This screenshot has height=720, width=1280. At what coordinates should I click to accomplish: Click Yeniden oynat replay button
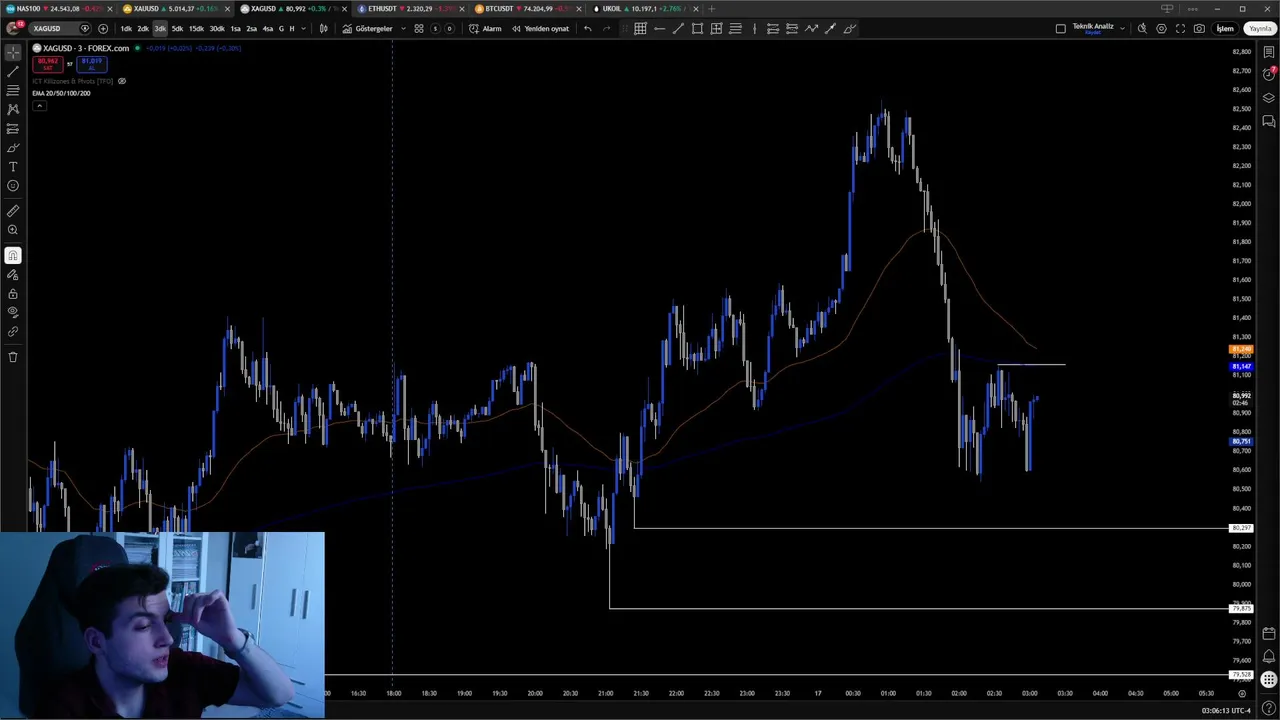[x=540, y=29]
